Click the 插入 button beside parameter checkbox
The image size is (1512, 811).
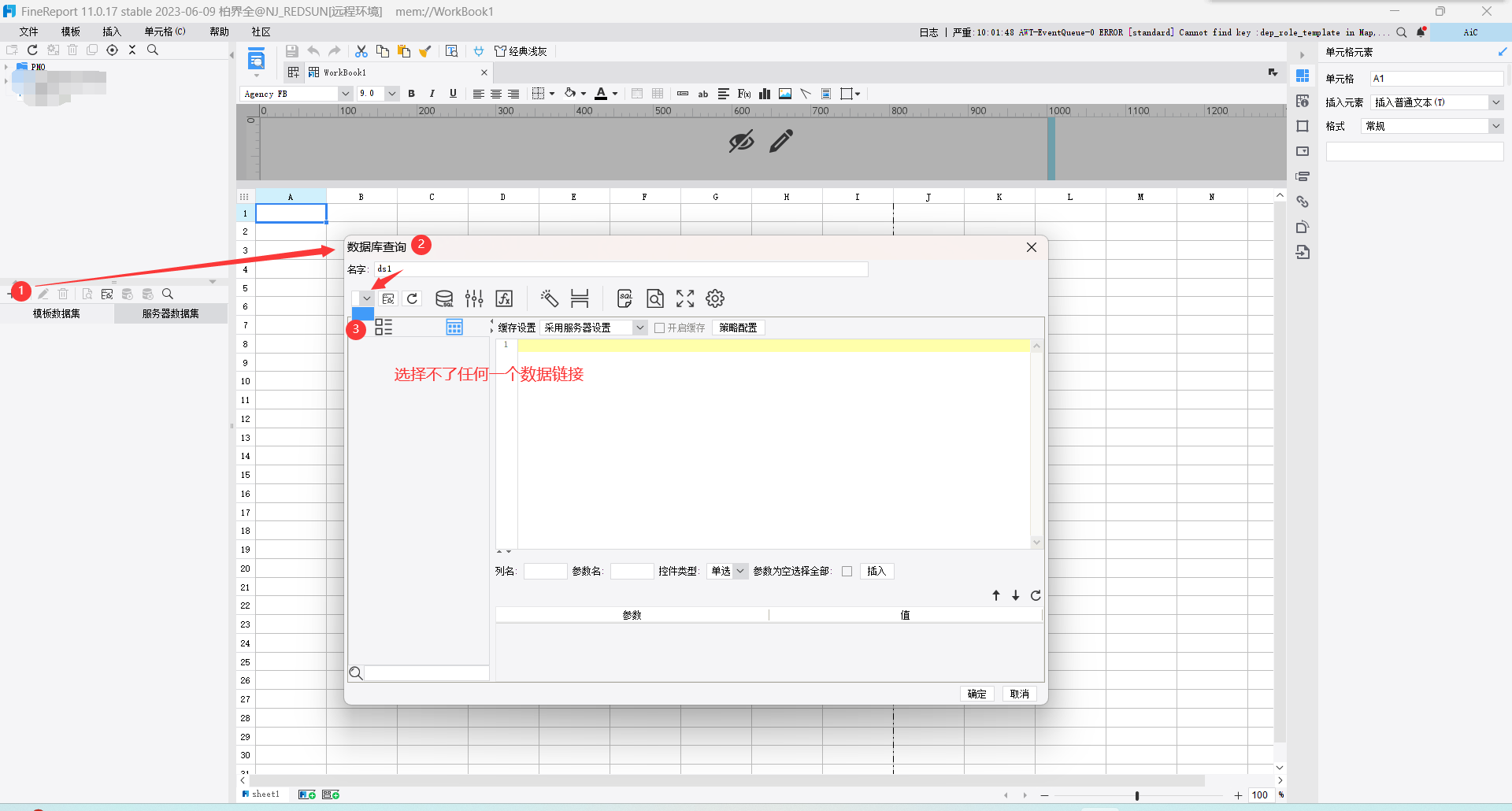[x=876, y=572]
